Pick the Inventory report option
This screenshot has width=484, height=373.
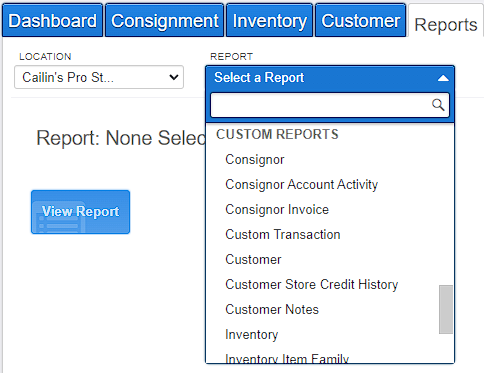coord(252,335)
